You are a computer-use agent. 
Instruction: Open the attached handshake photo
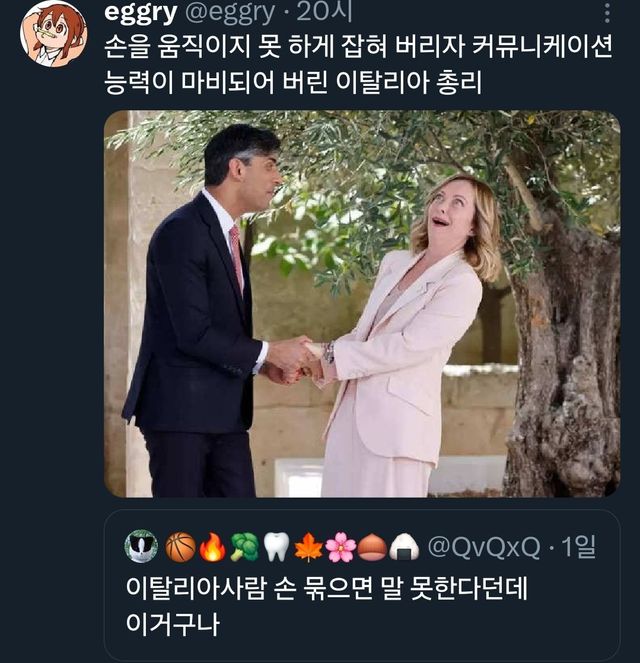tap(361, 304)
